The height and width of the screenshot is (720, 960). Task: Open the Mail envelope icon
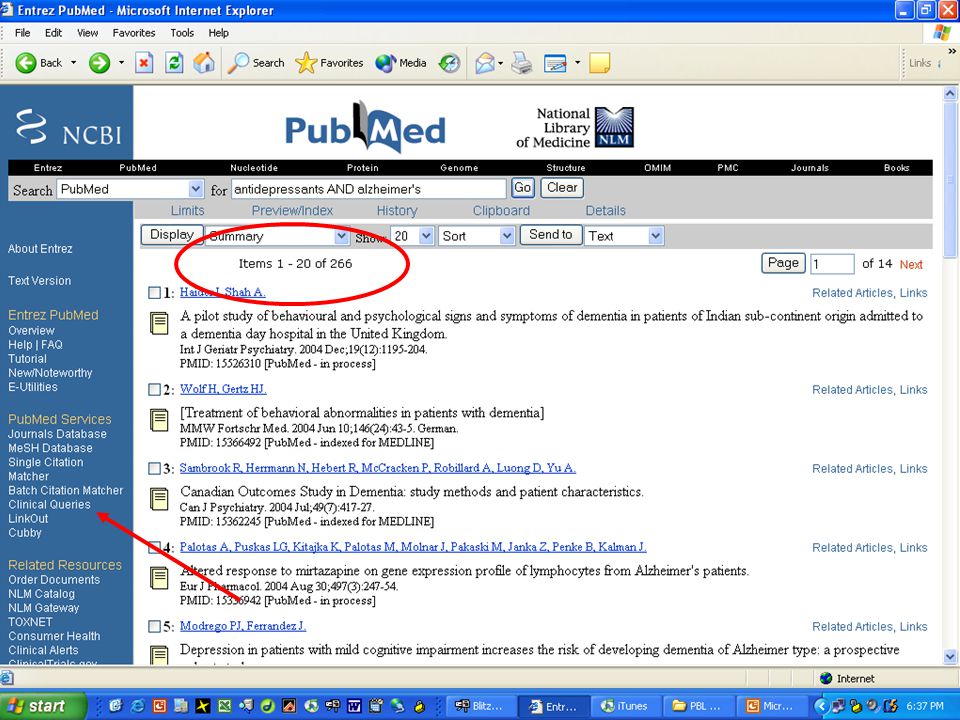[485, 62]
